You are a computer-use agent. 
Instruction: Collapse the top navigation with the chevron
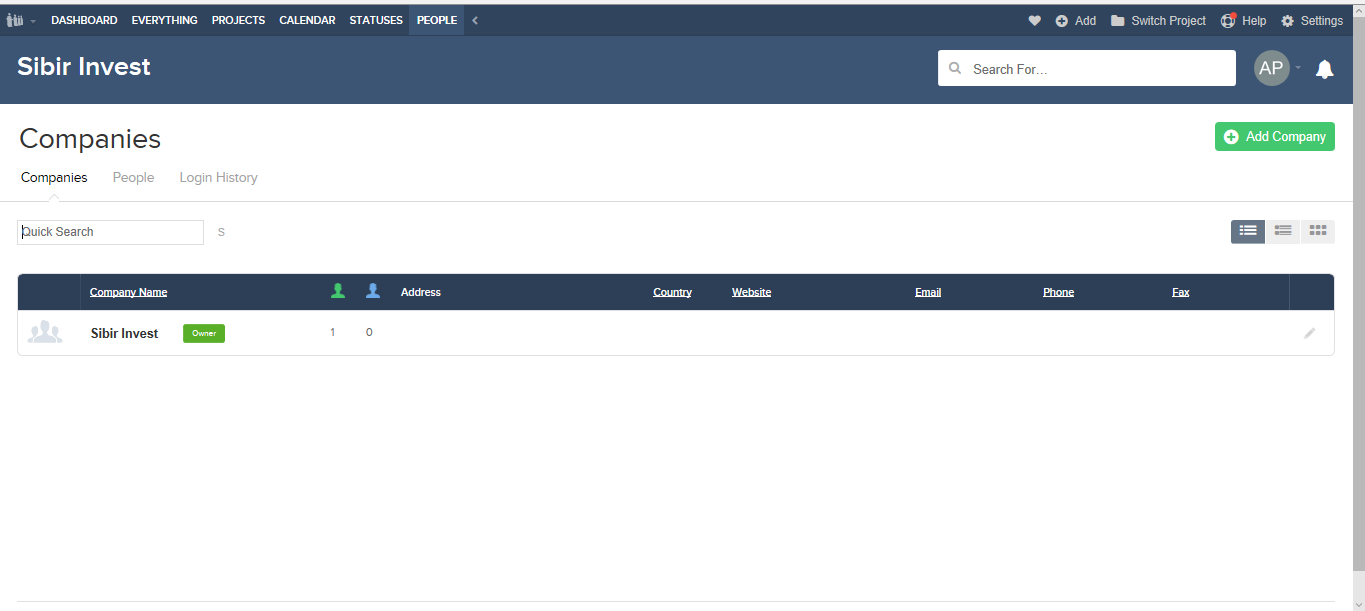(x=475, y=20)
